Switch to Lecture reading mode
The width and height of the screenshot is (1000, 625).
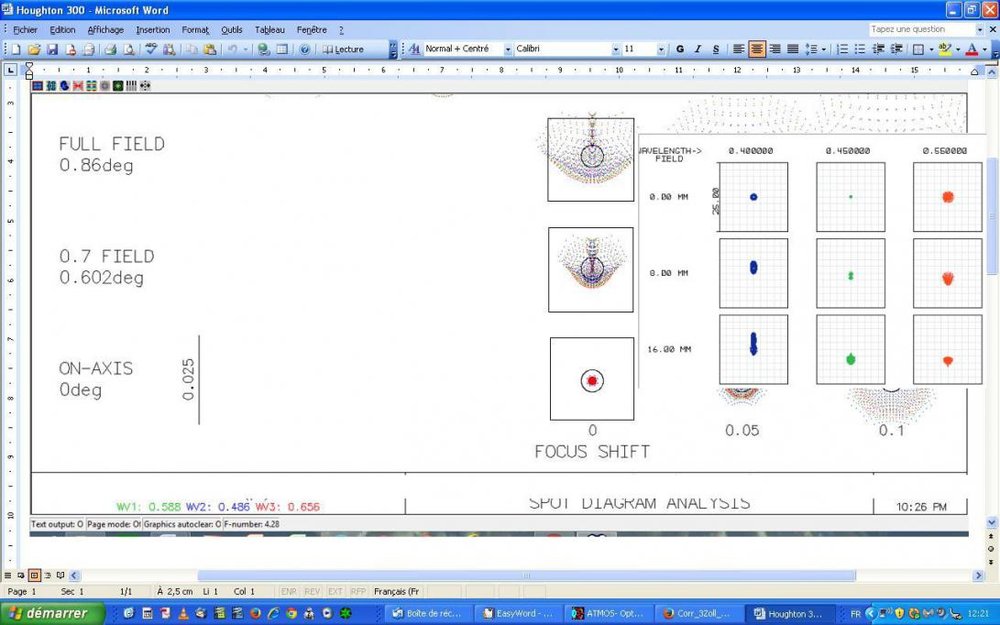pyautogui.click(x=343, y=49)
